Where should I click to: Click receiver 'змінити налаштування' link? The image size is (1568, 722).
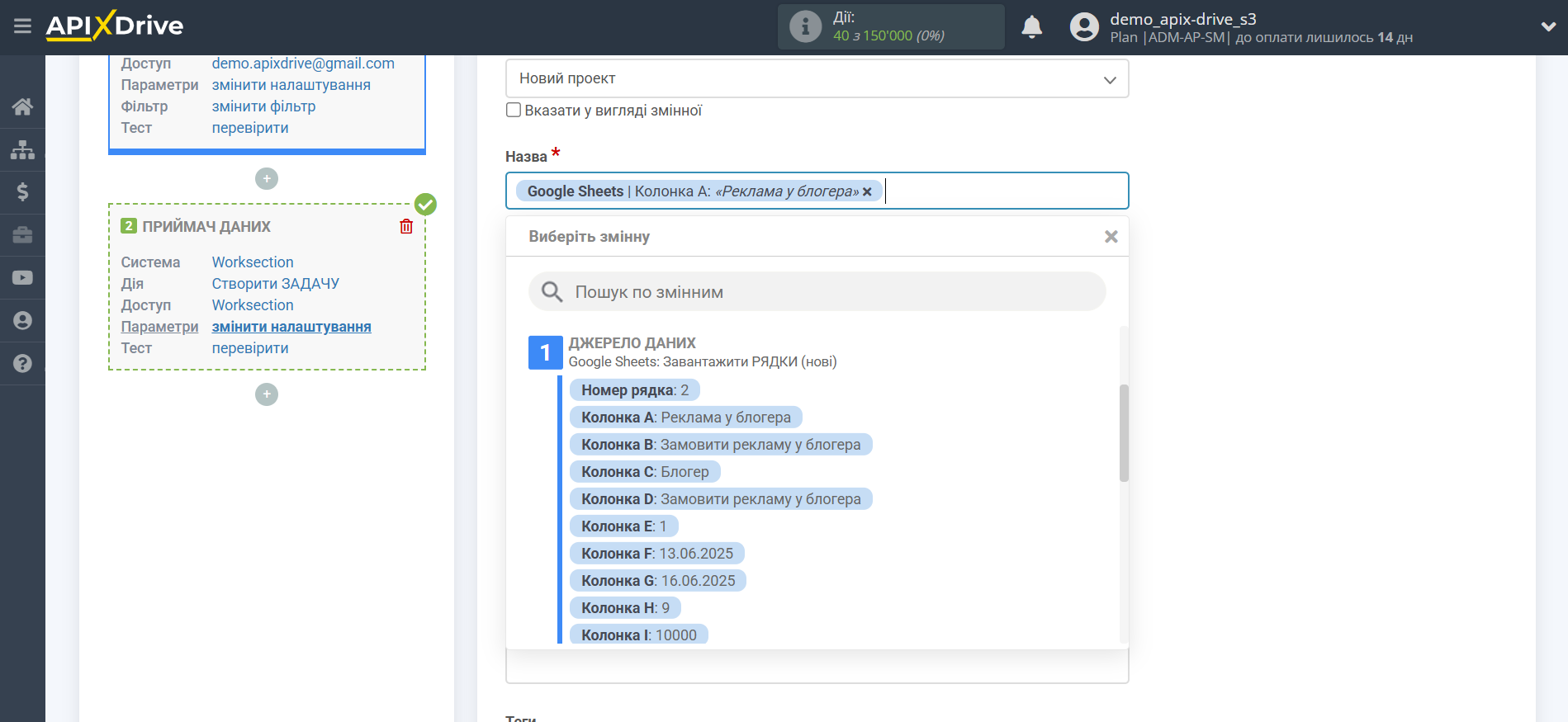pos(291,327)
